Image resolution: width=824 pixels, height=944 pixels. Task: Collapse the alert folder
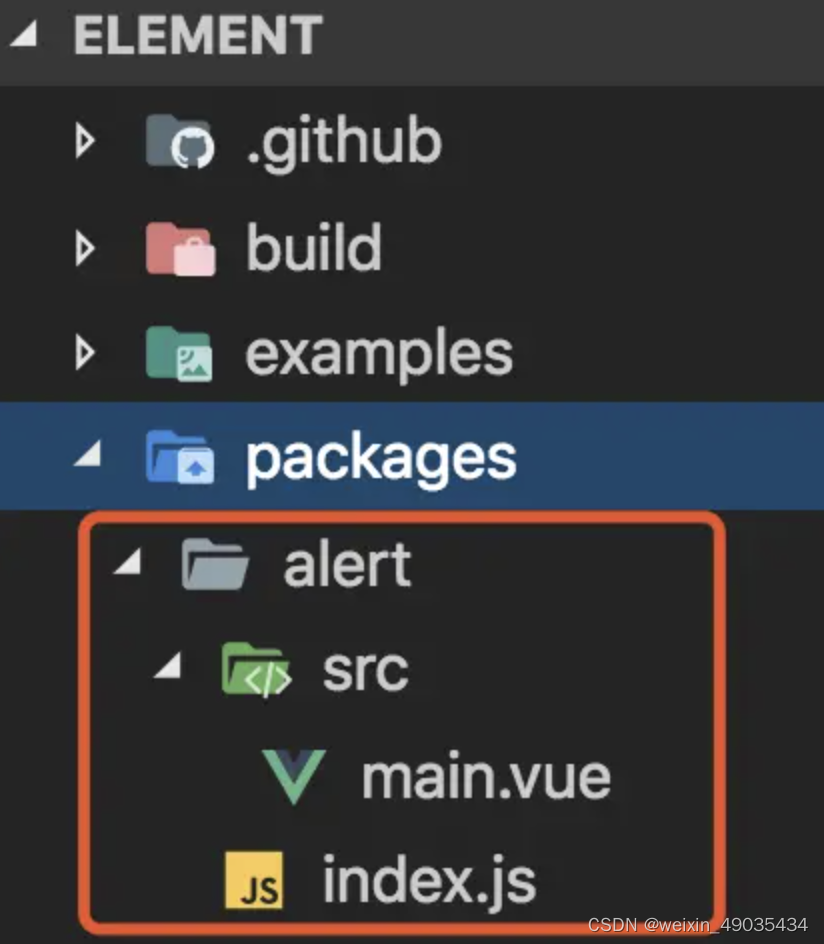[x=130, y=563]
